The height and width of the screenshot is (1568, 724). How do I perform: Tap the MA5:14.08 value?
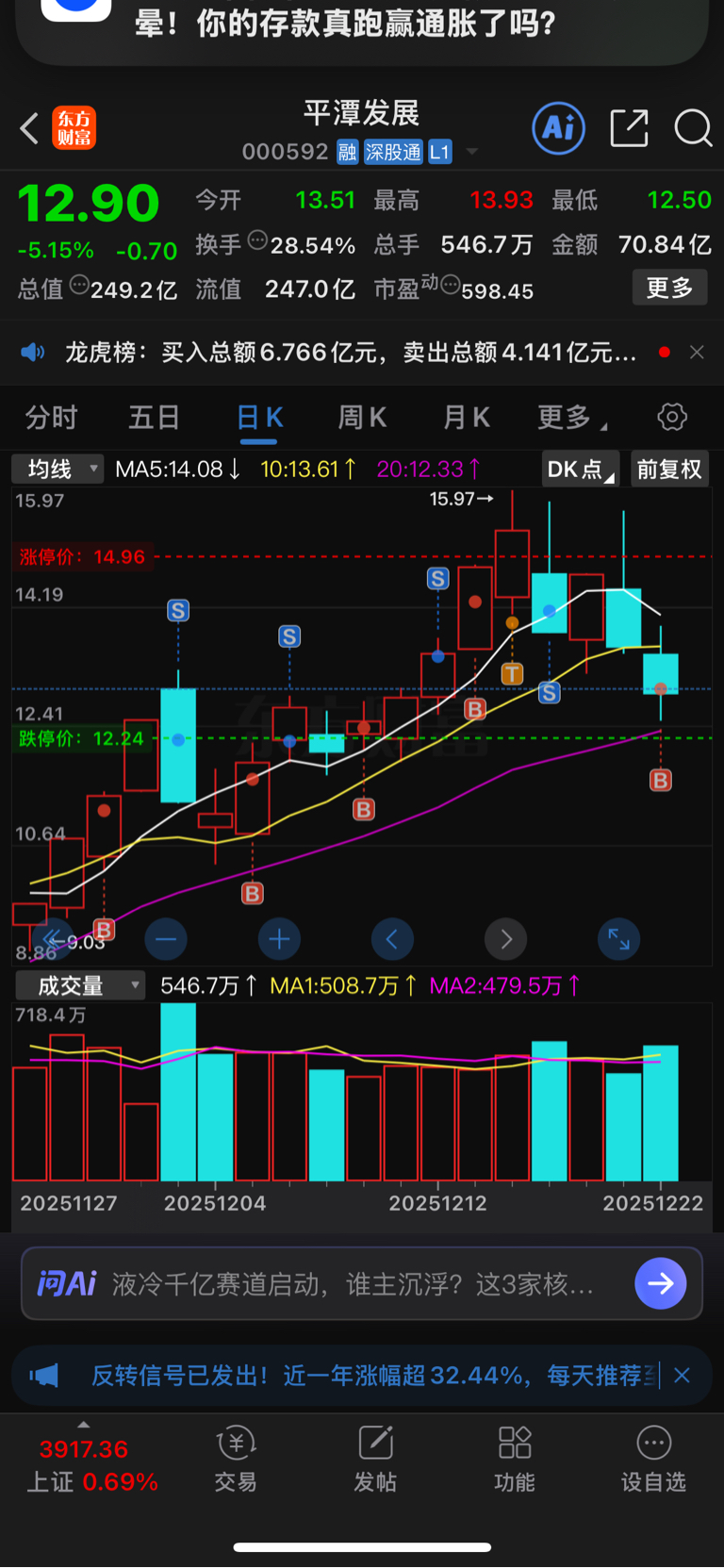click(x=177, y=469)
